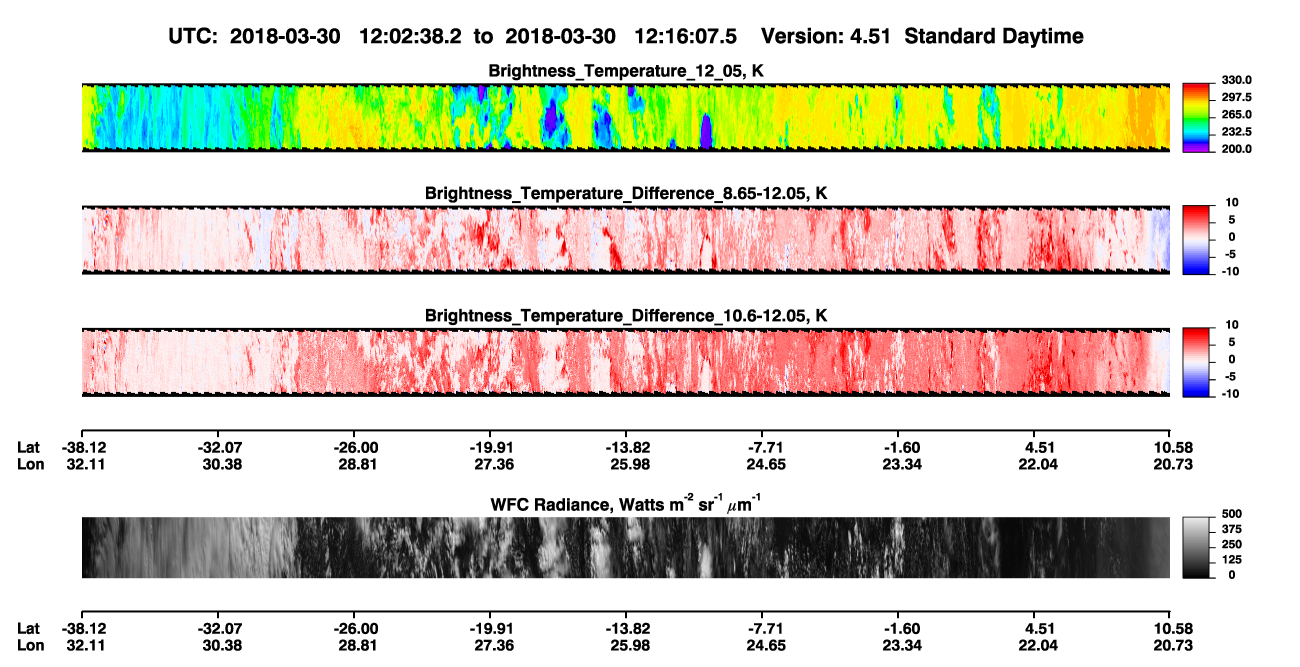Viewport: 1300px width, 667px height.
Task: Click the 'Lon' label of bottom axis
Action: (x=30, y=646)
